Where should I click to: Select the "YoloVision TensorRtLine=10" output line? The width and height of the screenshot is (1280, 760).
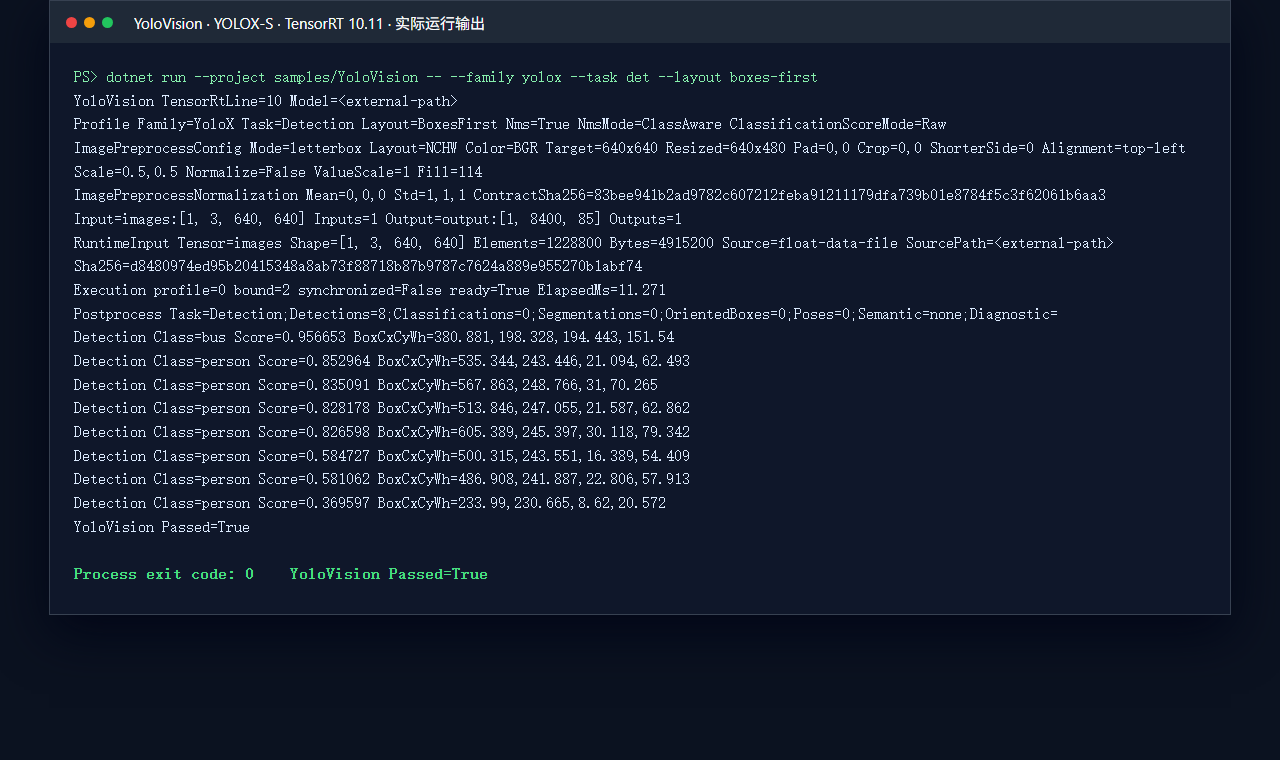(x=265, y=101)
